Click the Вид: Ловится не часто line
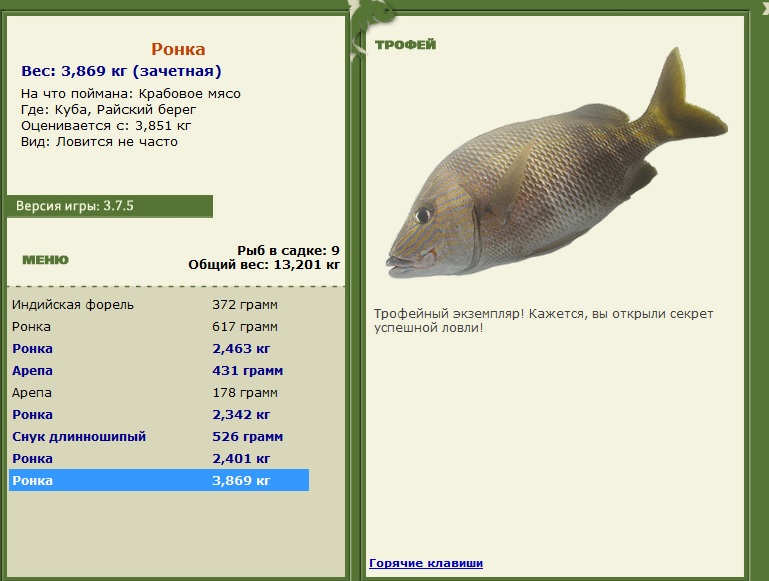This screenshot has width=769, height=581. [99, 142]
